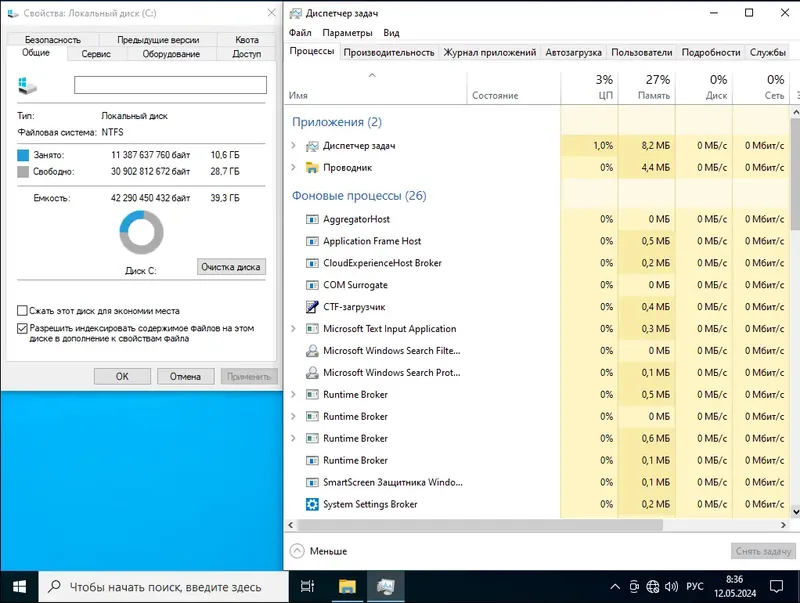800x603 pixels.
Task: Switch to the Производительность tab
Action: click(391, 52)
